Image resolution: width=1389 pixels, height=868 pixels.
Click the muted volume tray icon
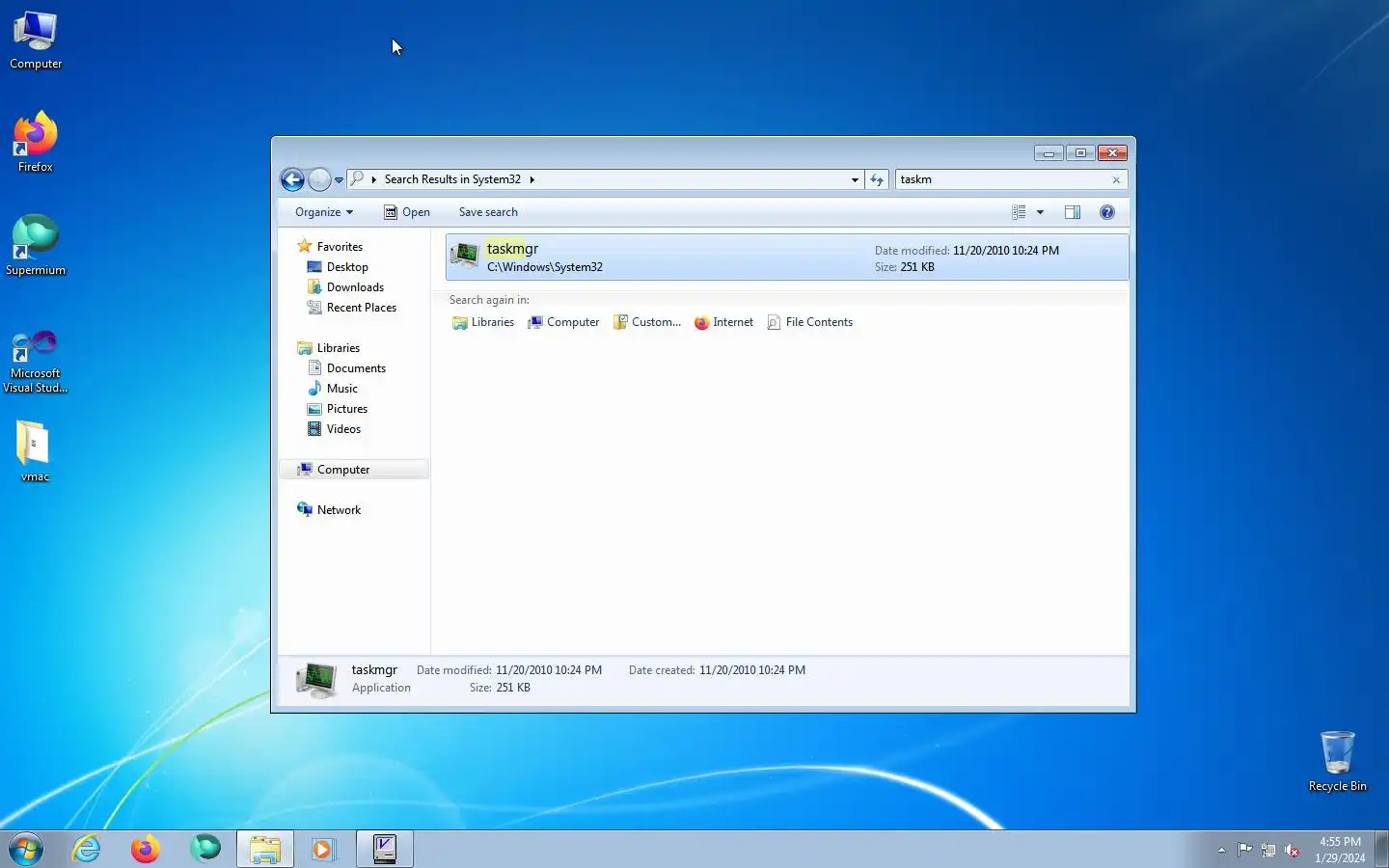pyautogui.click(x=1292, y=850)
